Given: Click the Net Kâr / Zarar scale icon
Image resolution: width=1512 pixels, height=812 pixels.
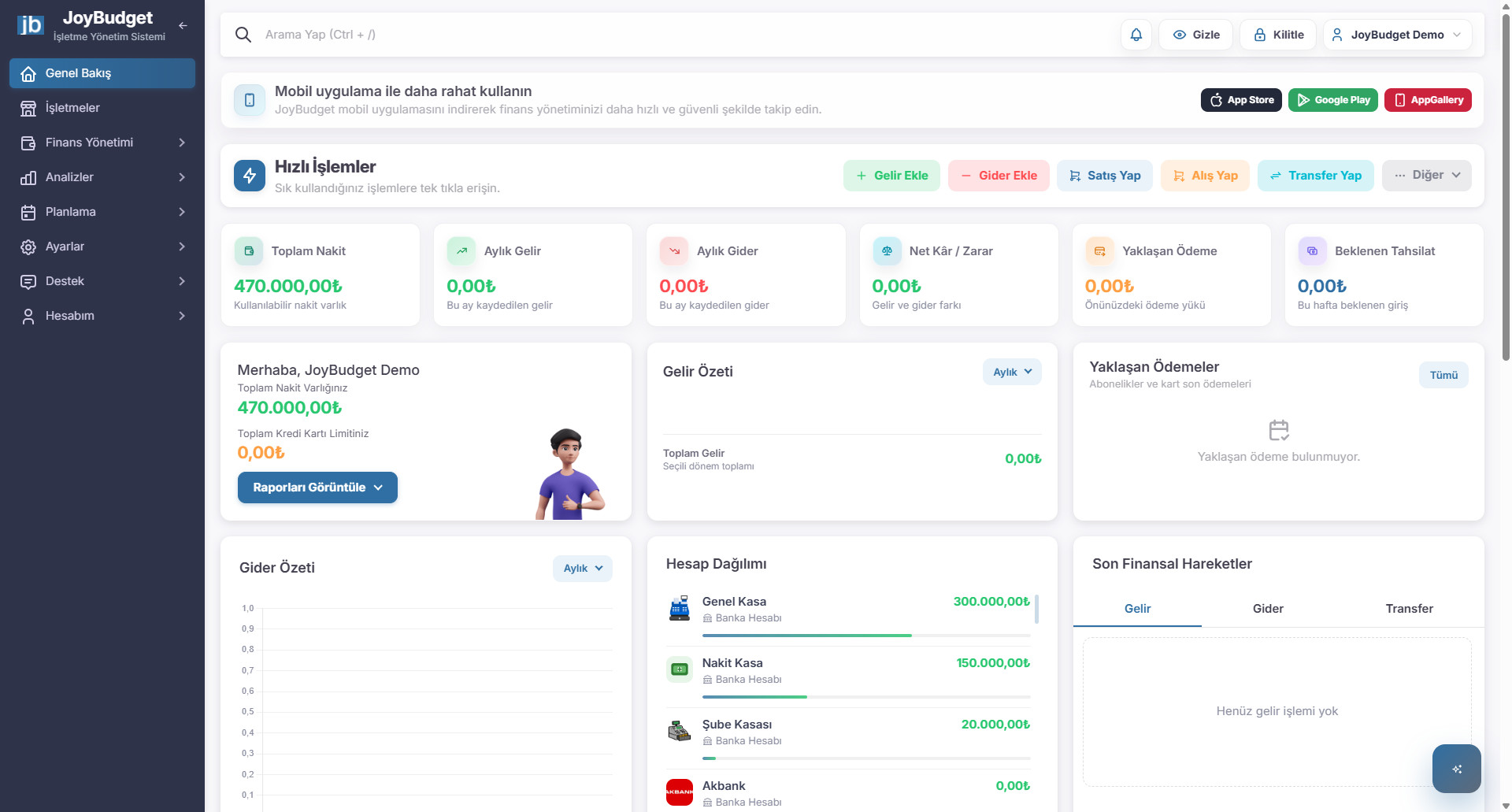Looking at the screenshot, I should point(887,251).
